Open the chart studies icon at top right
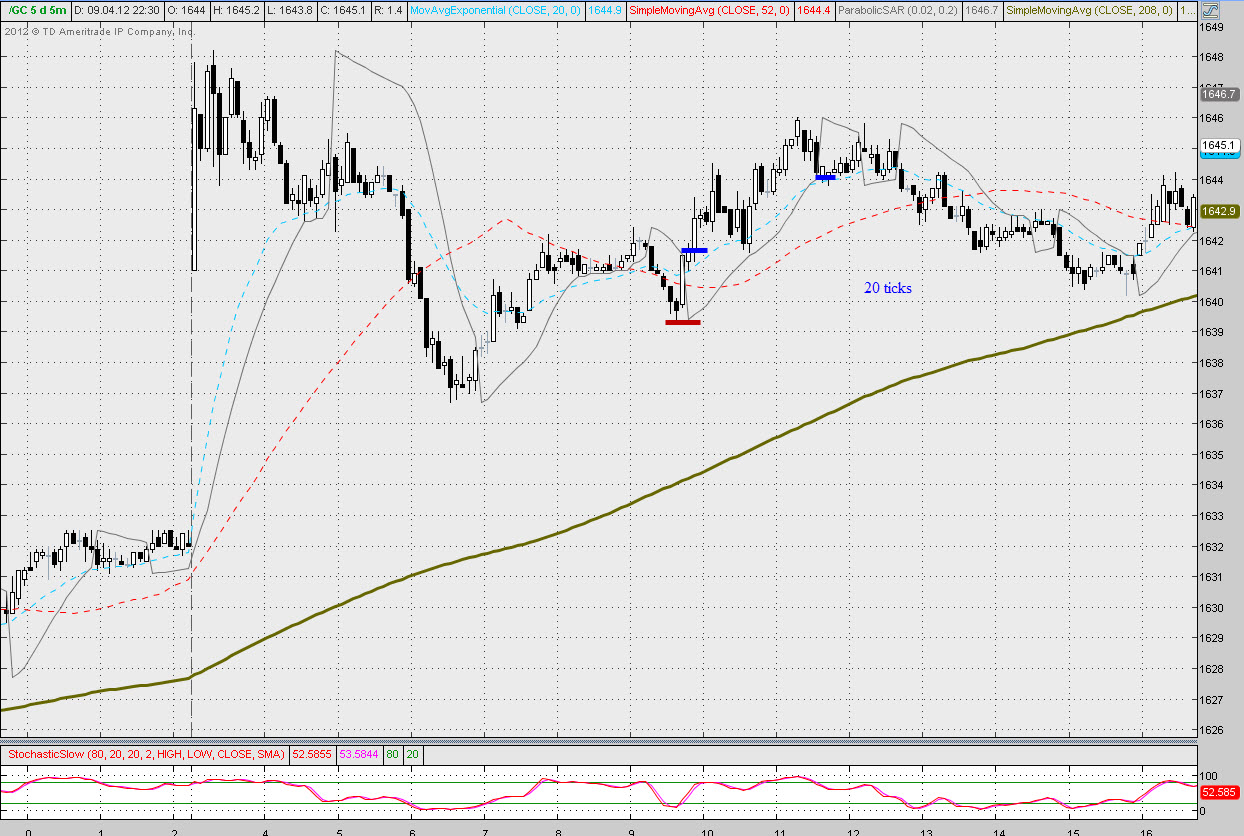The width and height of the screenshot is (1244, 836). (x=1209, y=10)
